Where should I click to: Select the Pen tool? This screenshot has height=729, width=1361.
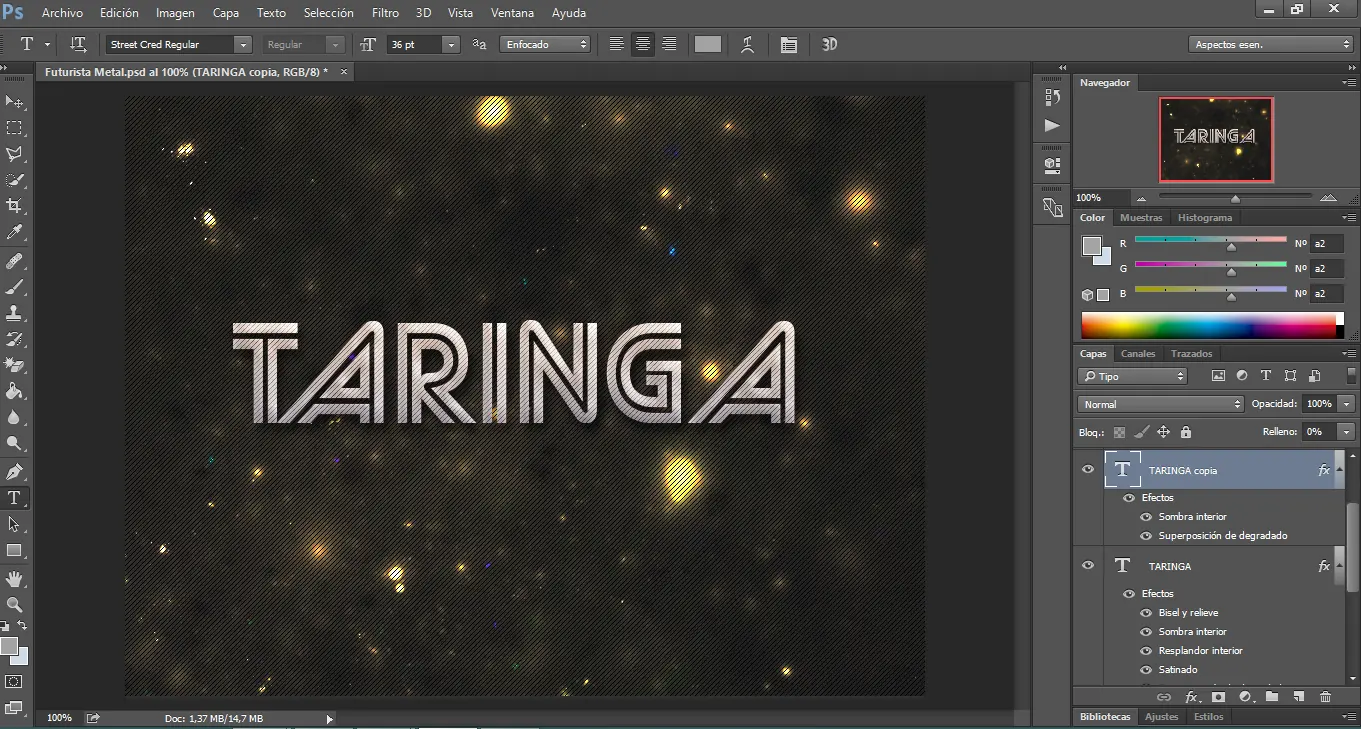pos(14,472)
